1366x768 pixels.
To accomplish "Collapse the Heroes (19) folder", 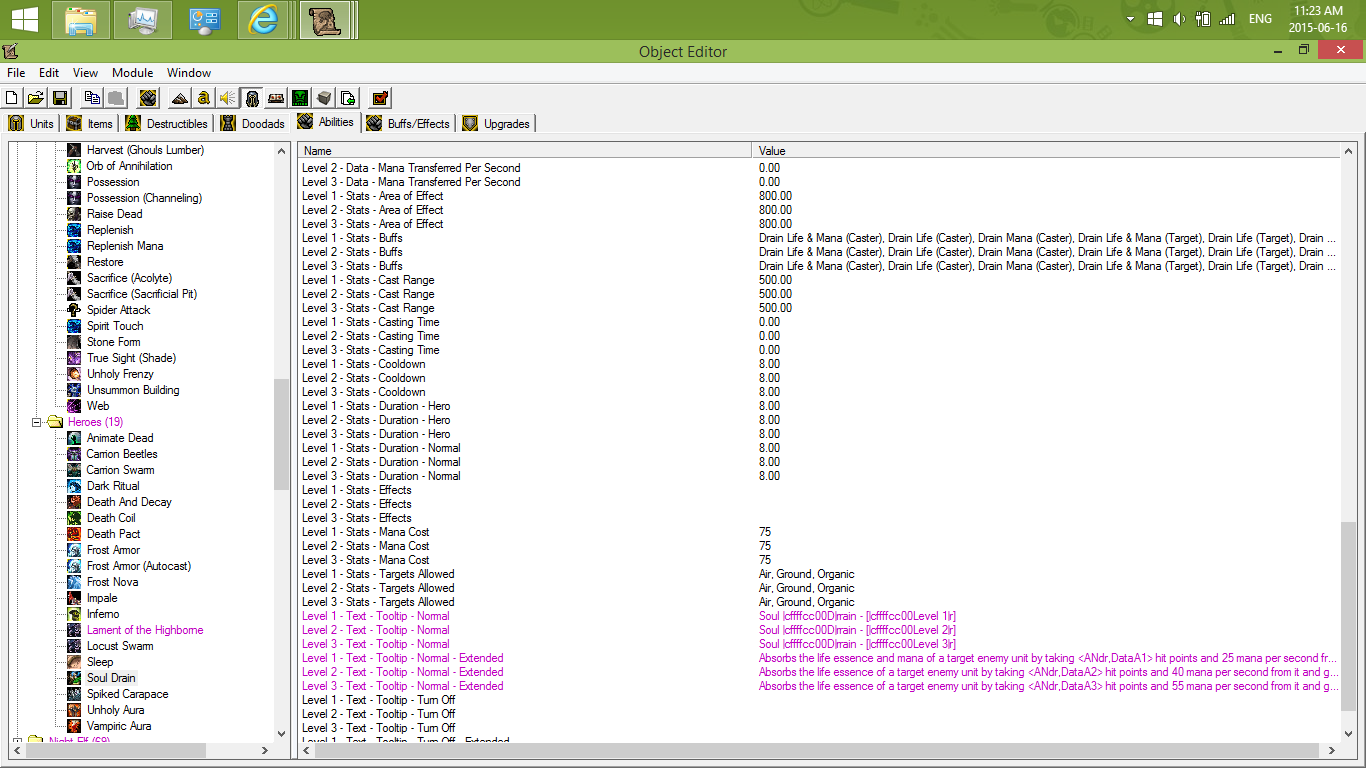I will [x=37, y=422].
